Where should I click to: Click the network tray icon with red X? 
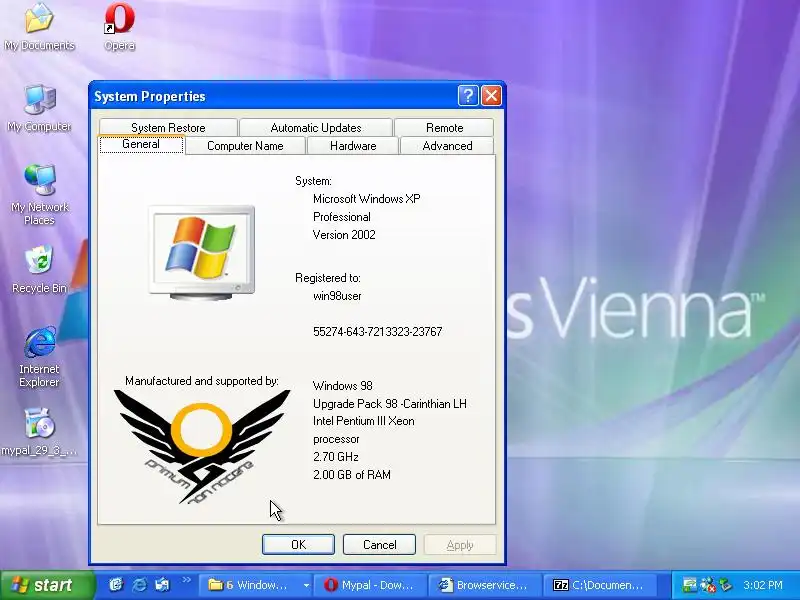708,585
